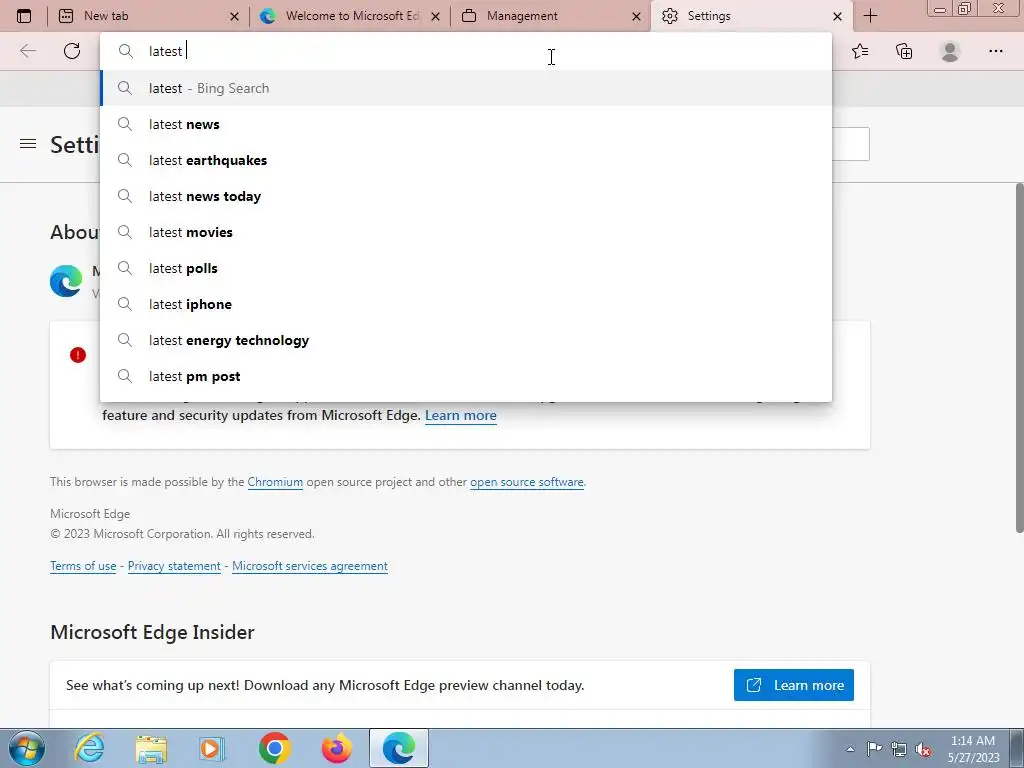Choose 'latest energy technology' suggestion
The image size is (1024, 768).
pos(466,340)
